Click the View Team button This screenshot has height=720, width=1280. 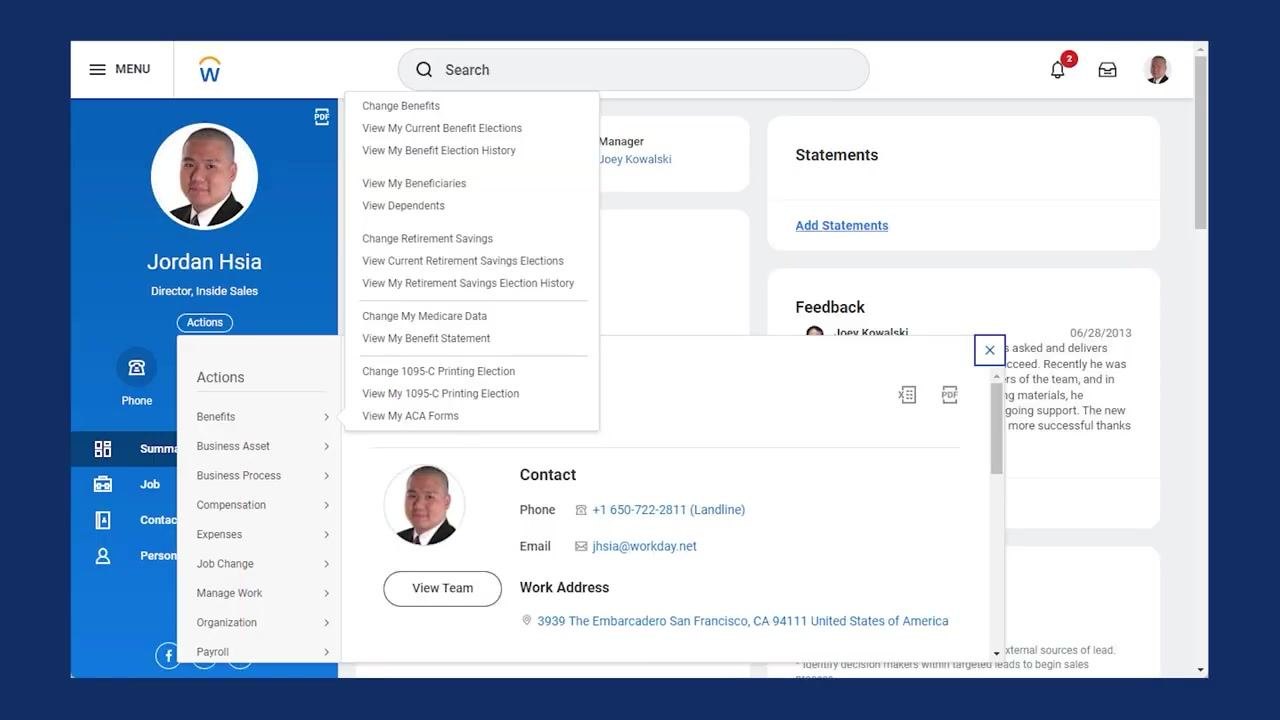[442, 588]
